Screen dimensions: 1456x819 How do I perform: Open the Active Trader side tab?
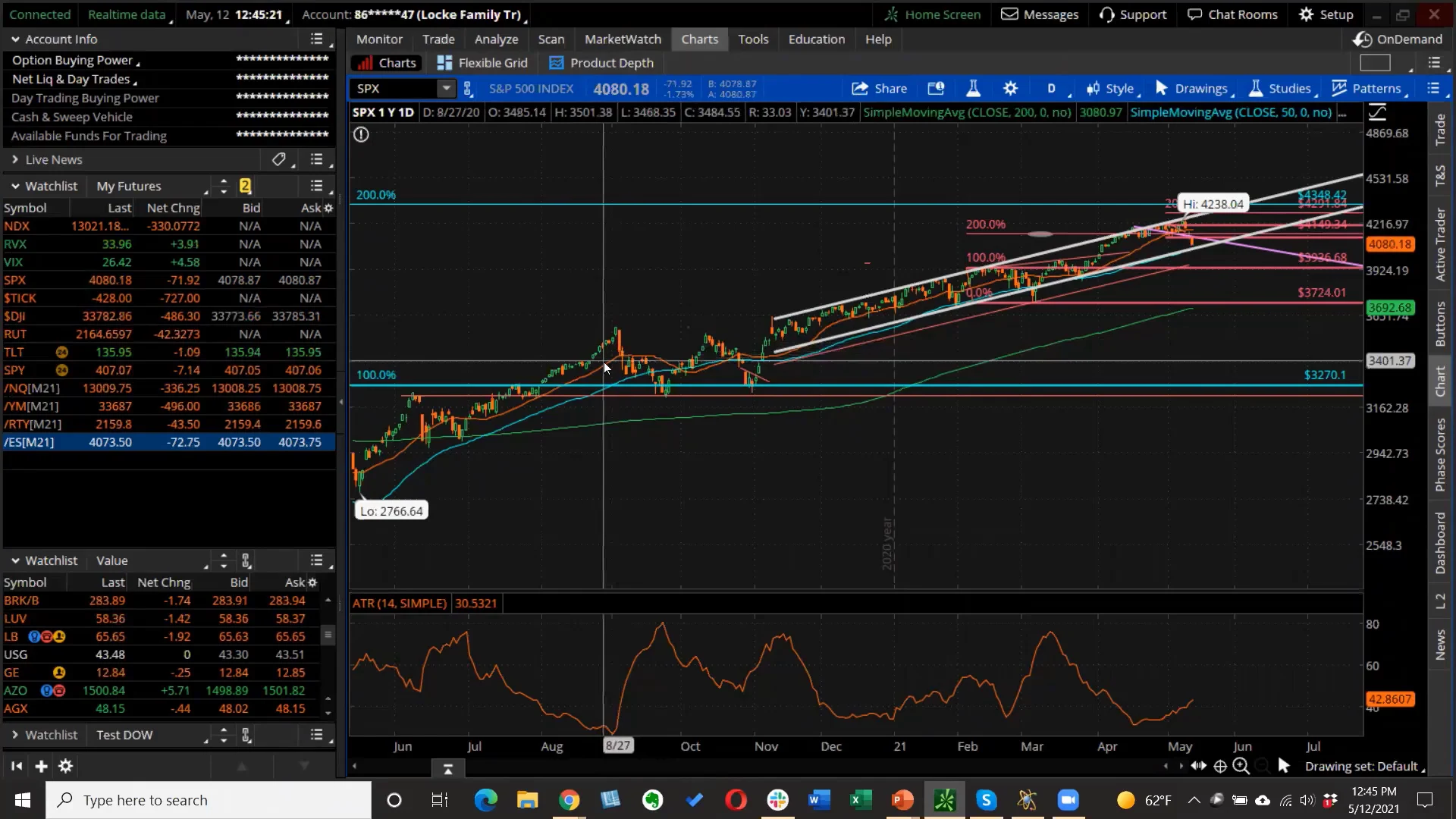tap(1440, 244)
